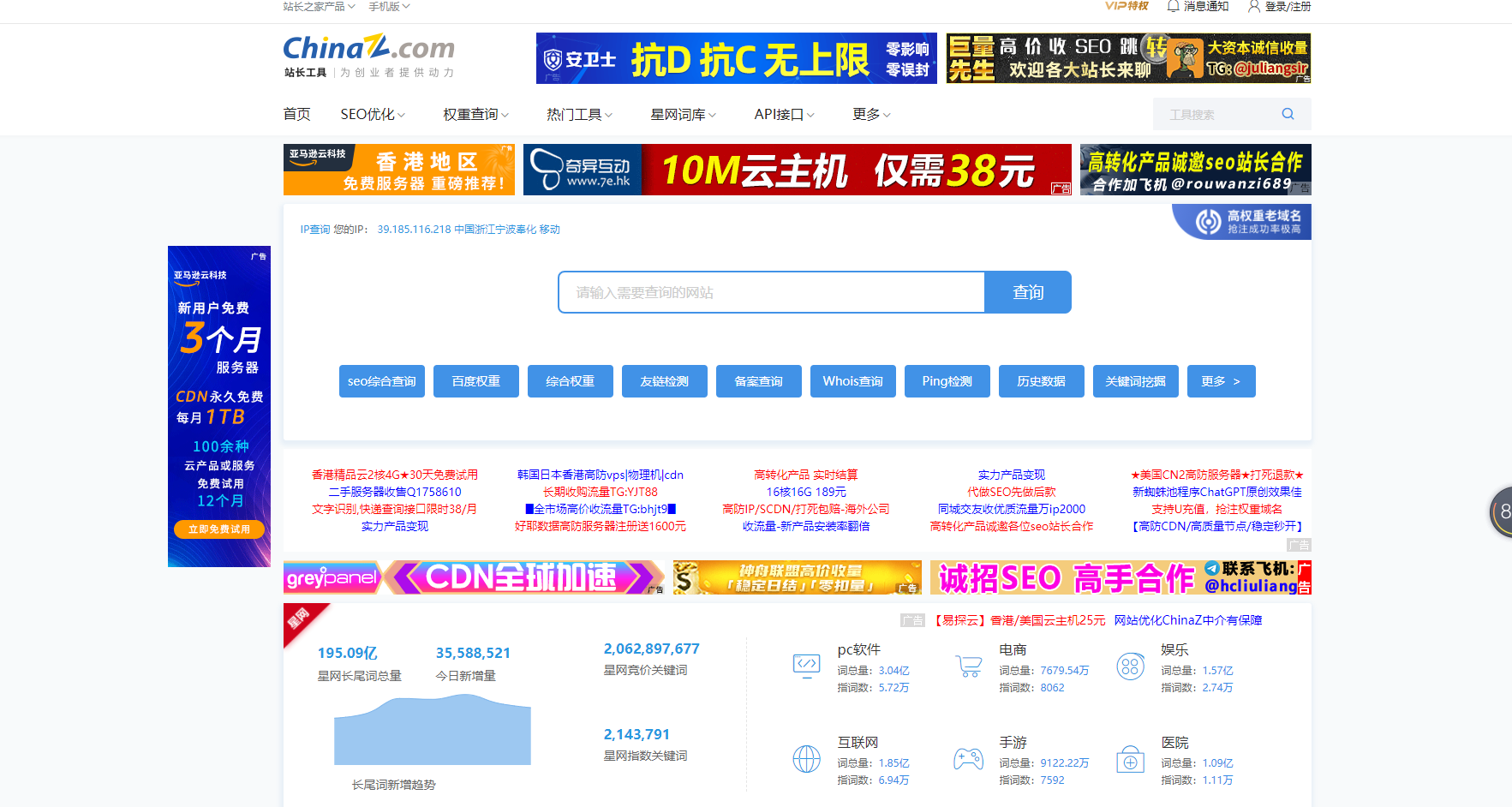Viewport: 1512px width, 807px height.
Task: Open the 抗D 抗C 无上限 banner ad
Action: (x=737, y=58)
